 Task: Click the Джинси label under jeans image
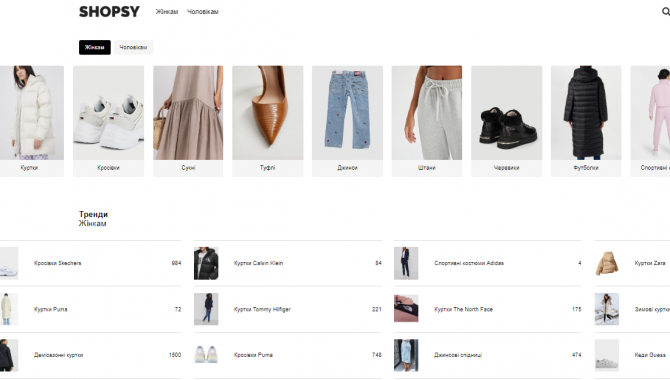[x=347, y=168]
